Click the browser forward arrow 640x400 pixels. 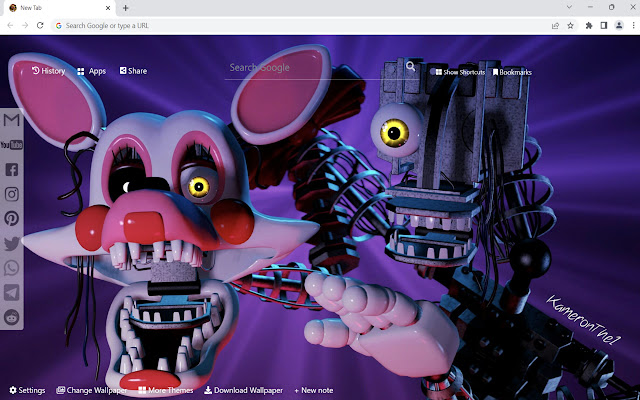click(x=25, y=25)
